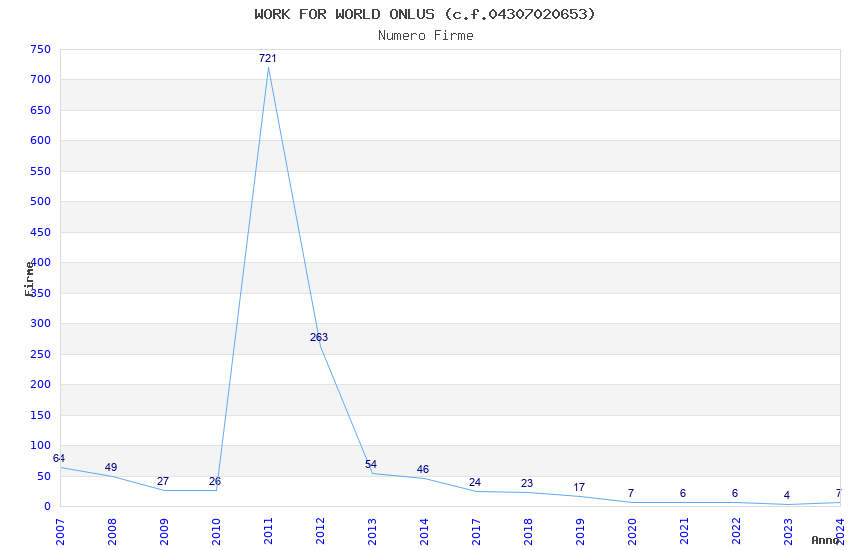Click x-axis year label 2012
Viewport: 850px width, 550px height.
(320, 532)
